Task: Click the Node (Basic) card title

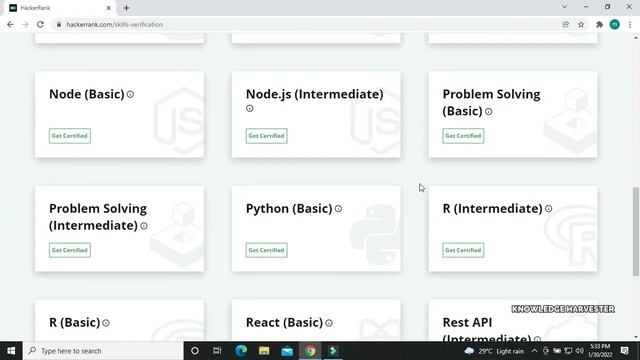Action: point(87,94)
